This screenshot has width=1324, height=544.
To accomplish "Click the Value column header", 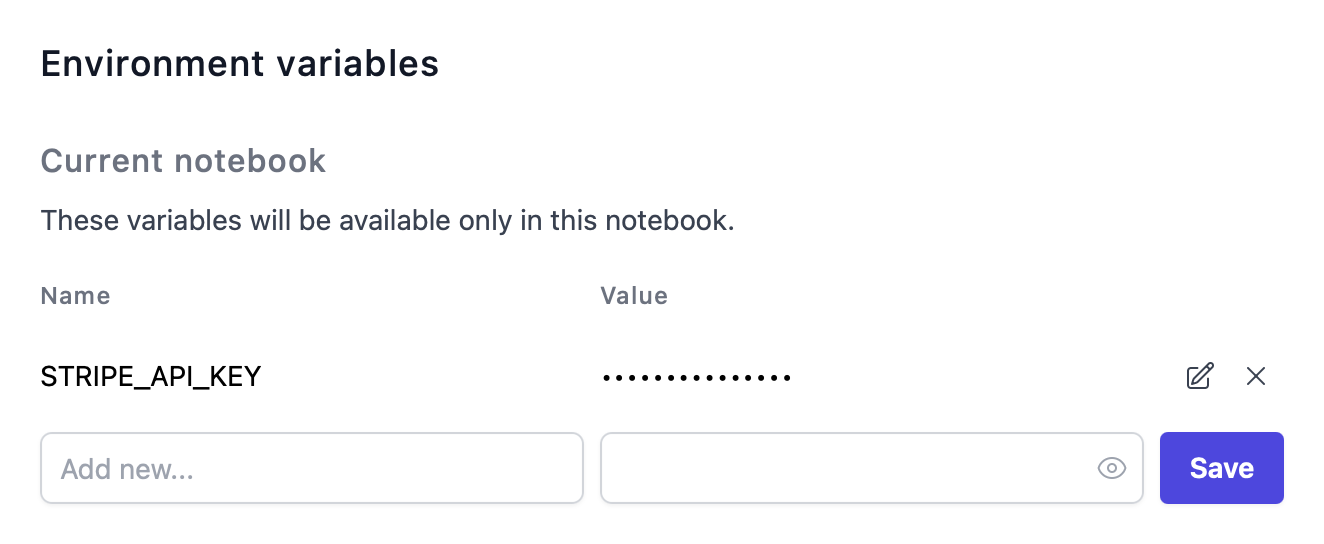I will pos(634,296).
